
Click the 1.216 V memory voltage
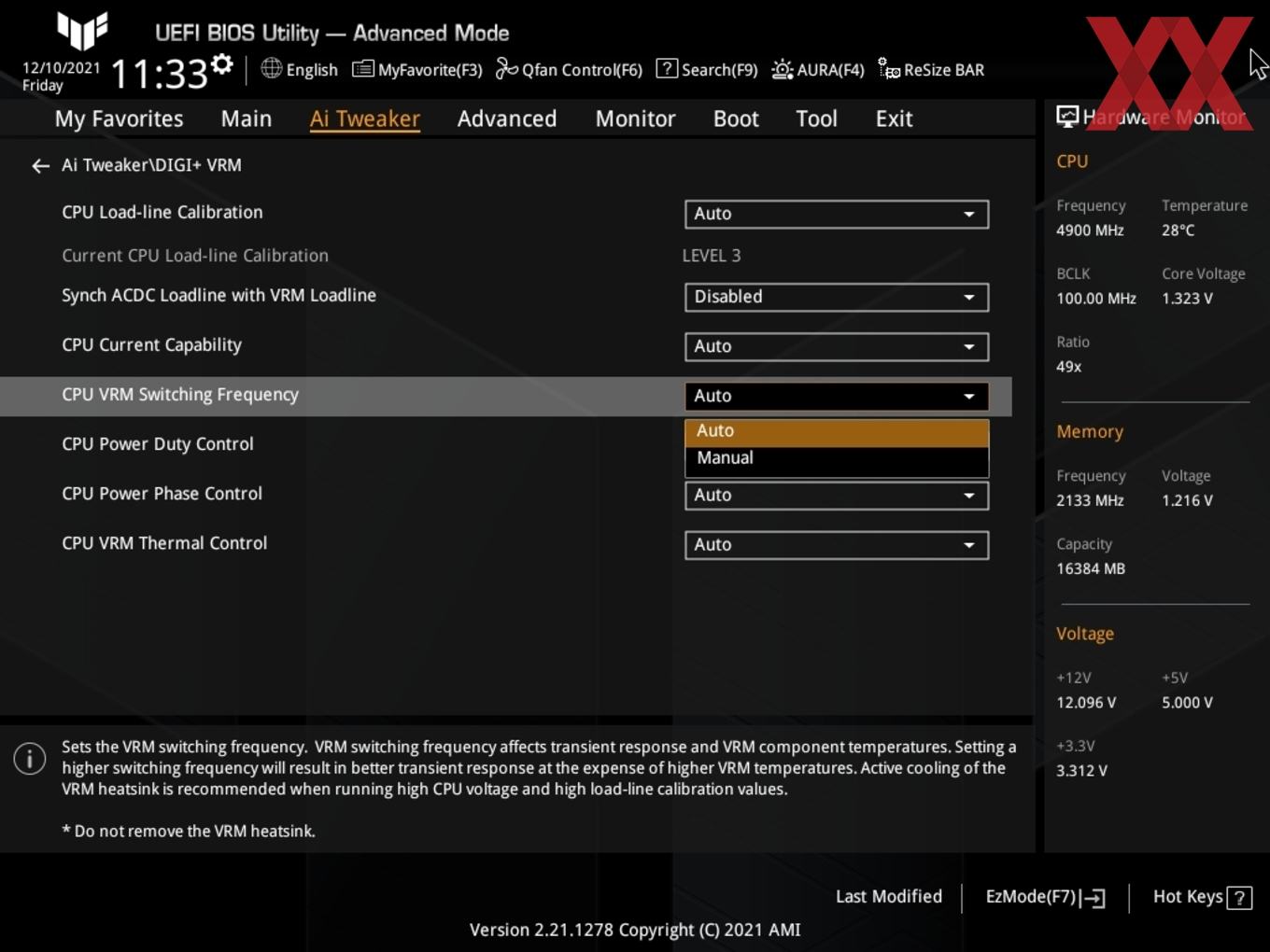(1187, 500)
